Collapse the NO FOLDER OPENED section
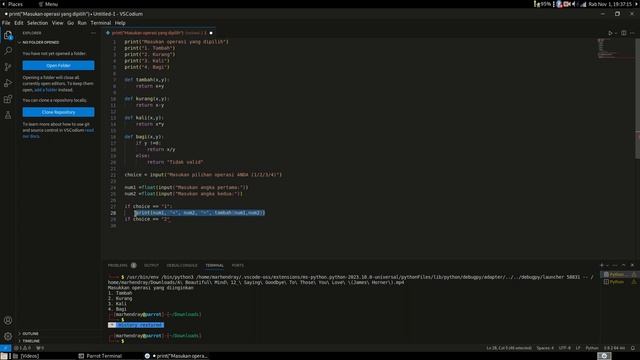The height and width of the screenshot is (360, 640). pyautogui.click(x=57, y=42)
